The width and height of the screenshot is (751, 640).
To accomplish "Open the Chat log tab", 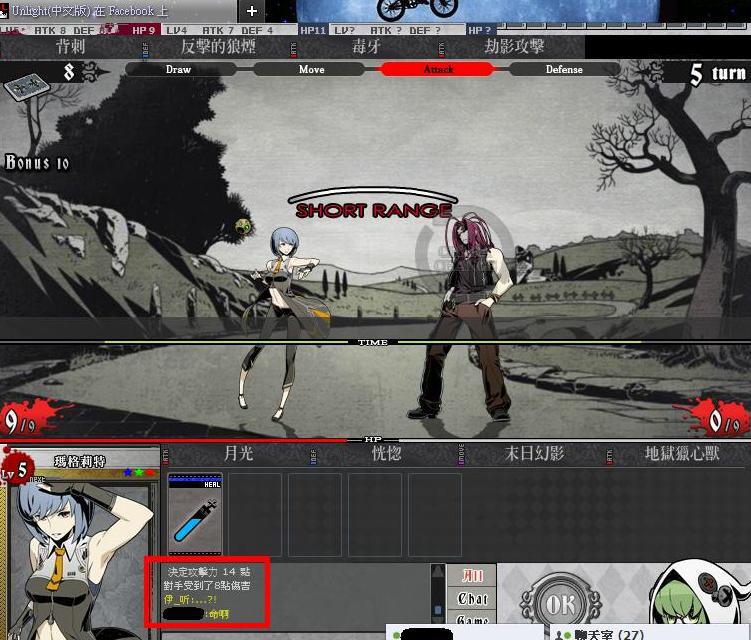I will pyautogui.click(x=473, y=598).
